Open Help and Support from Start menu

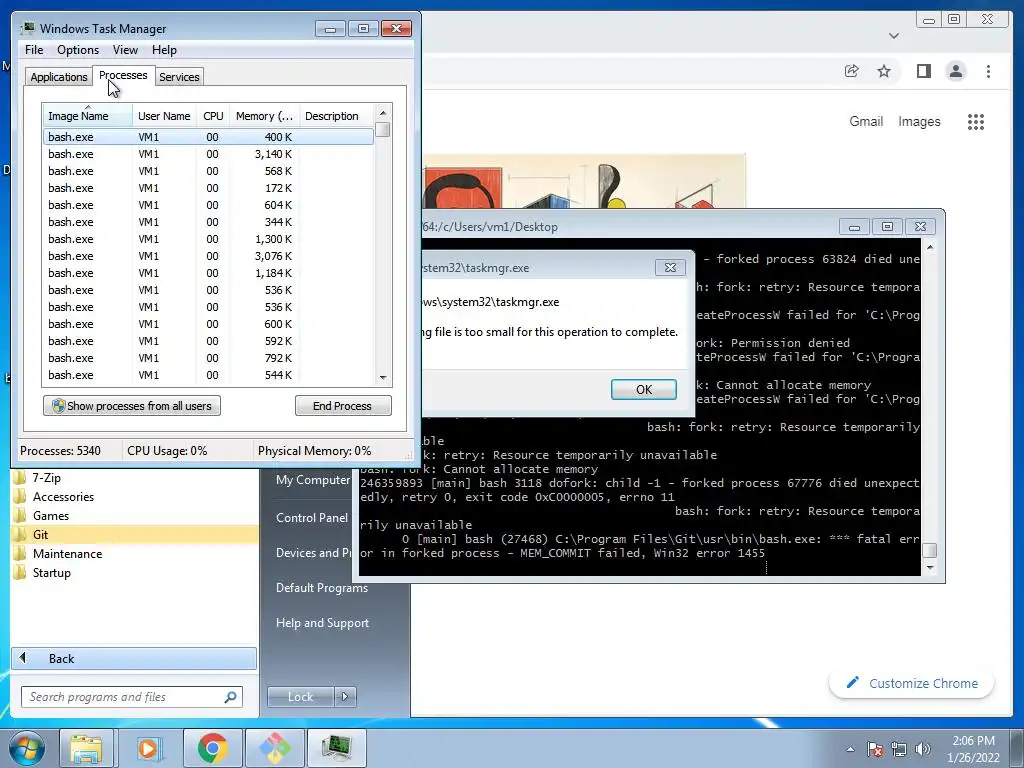[323, 623]
